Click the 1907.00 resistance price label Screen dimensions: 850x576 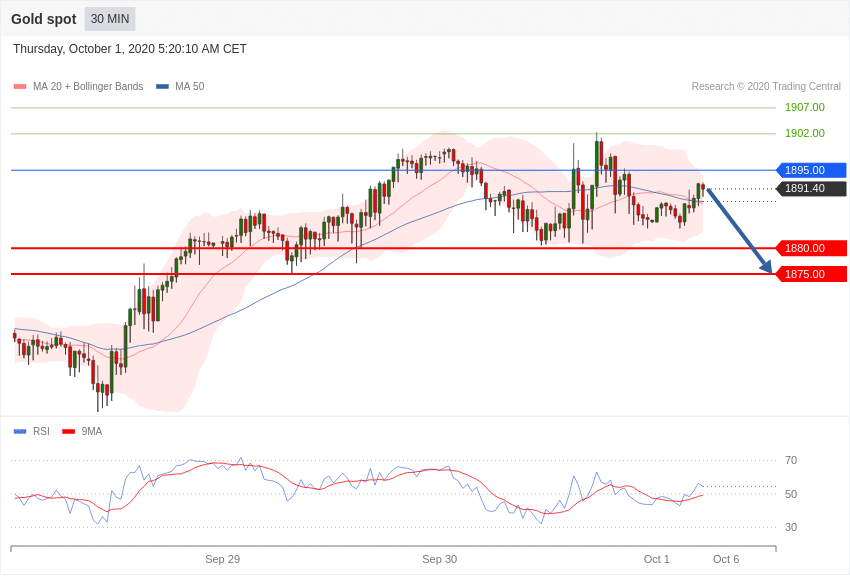pos(805,107)
